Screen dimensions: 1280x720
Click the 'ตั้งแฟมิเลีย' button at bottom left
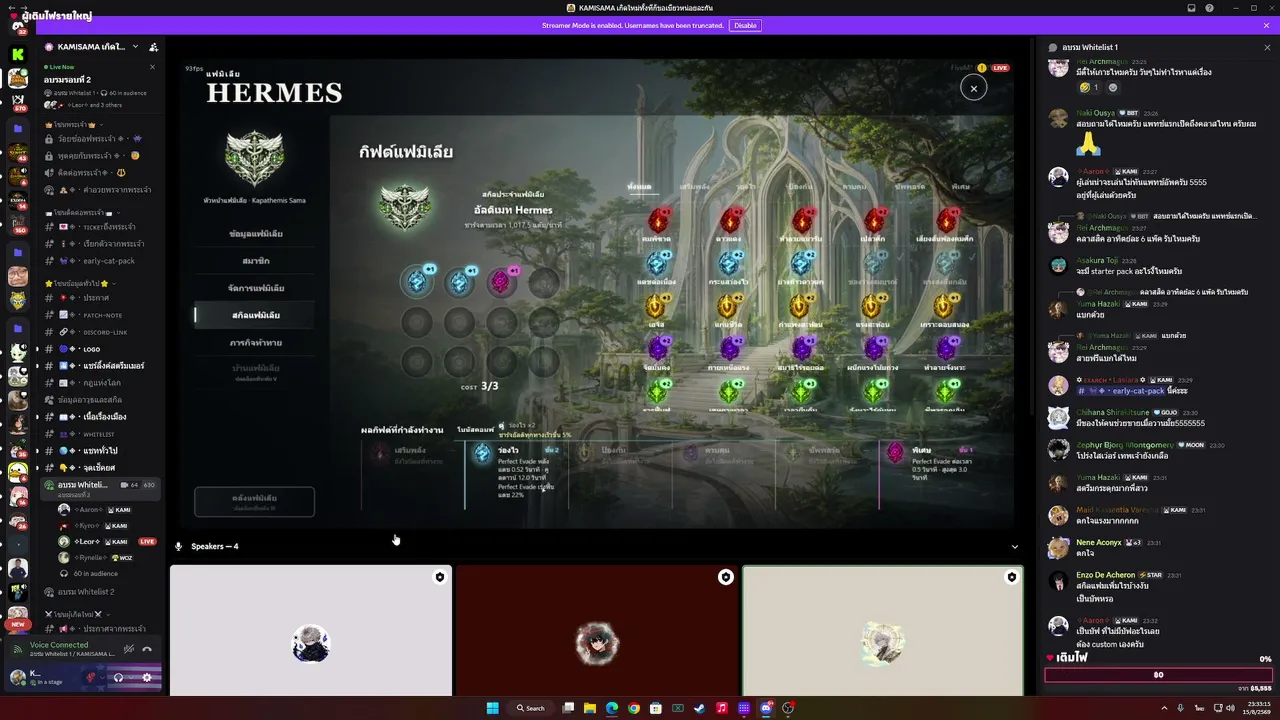(254, 501)
